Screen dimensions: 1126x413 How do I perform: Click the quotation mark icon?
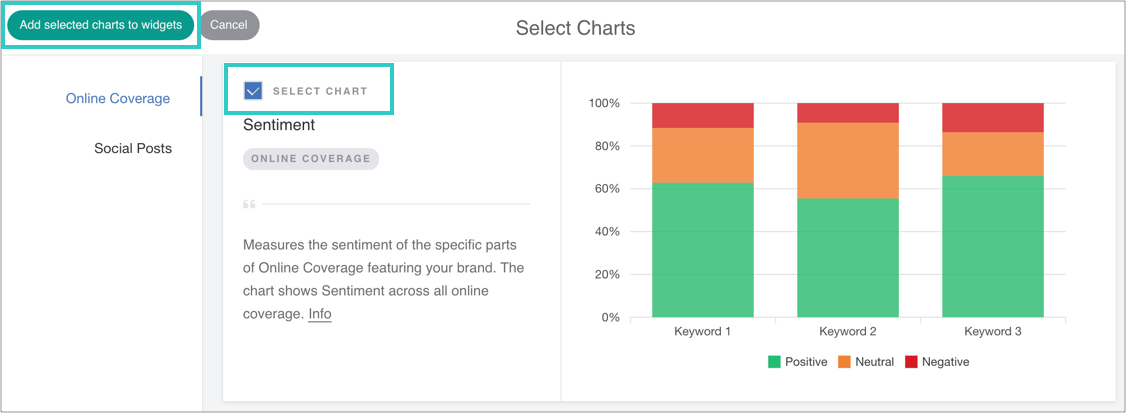249,204
